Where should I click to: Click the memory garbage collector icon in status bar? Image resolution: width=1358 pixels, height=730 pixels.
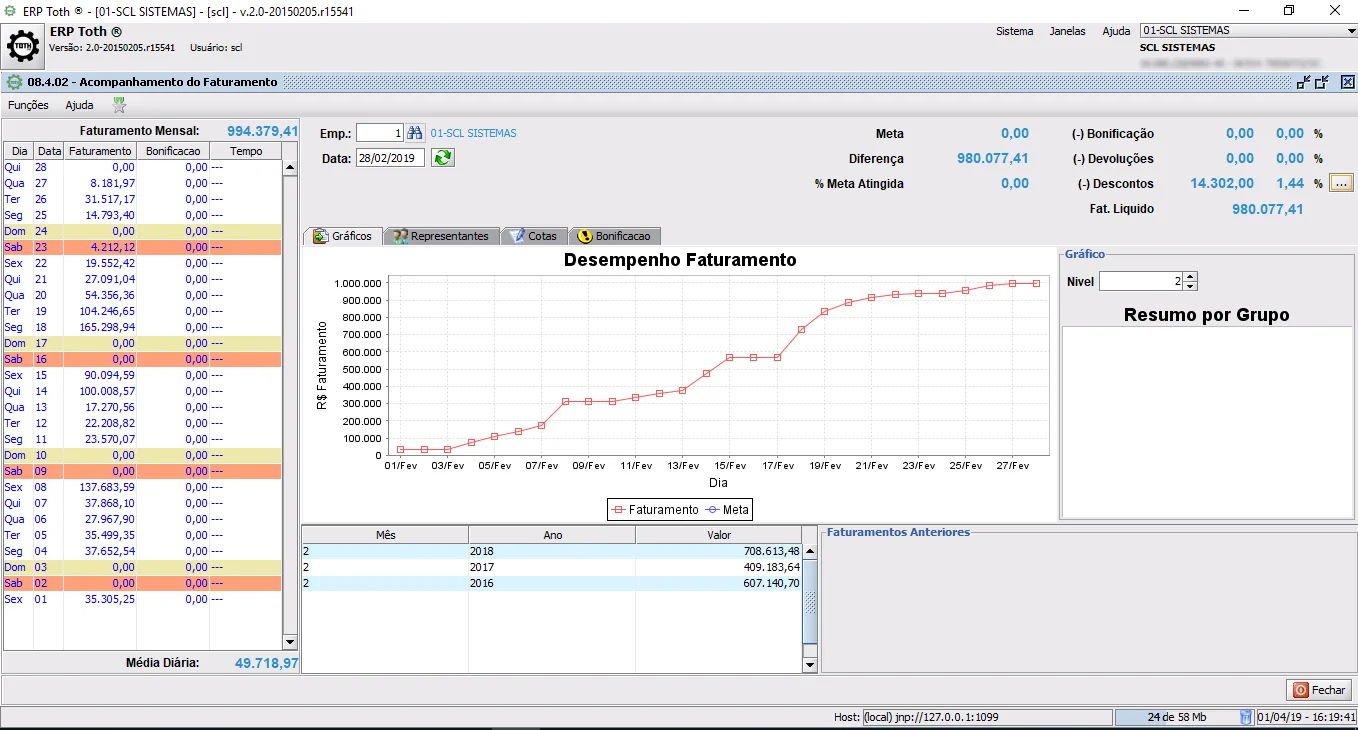[1246, 717]
